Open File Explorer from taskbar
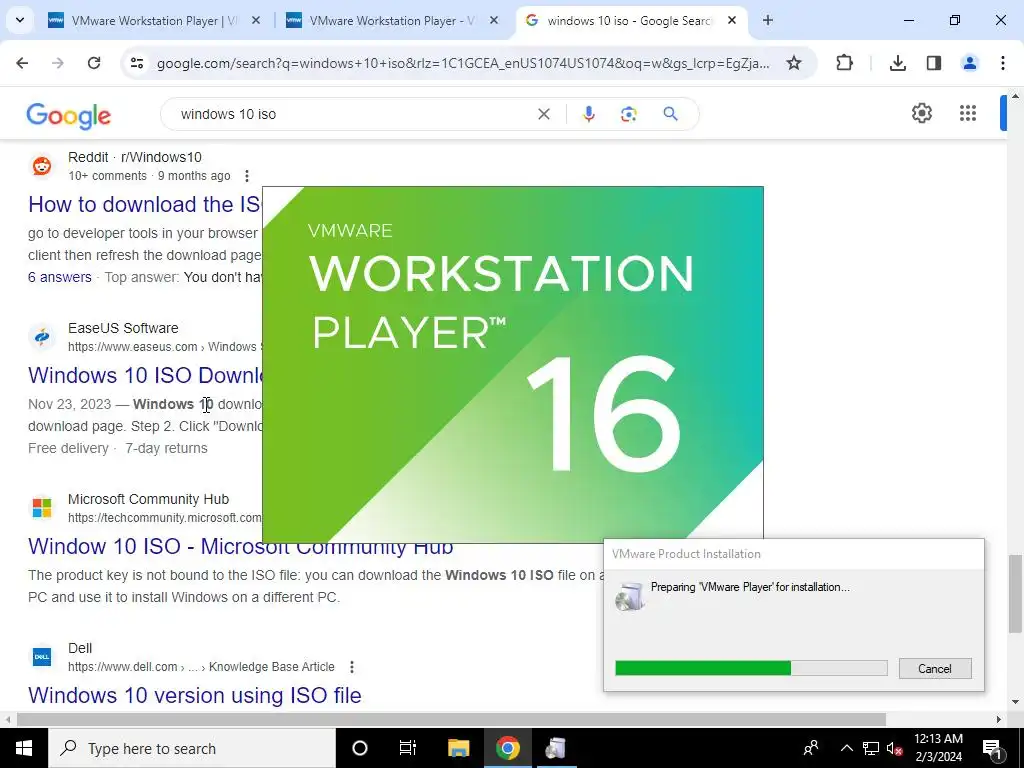Screen dimensions: 1024x768 tap(458, 748)
